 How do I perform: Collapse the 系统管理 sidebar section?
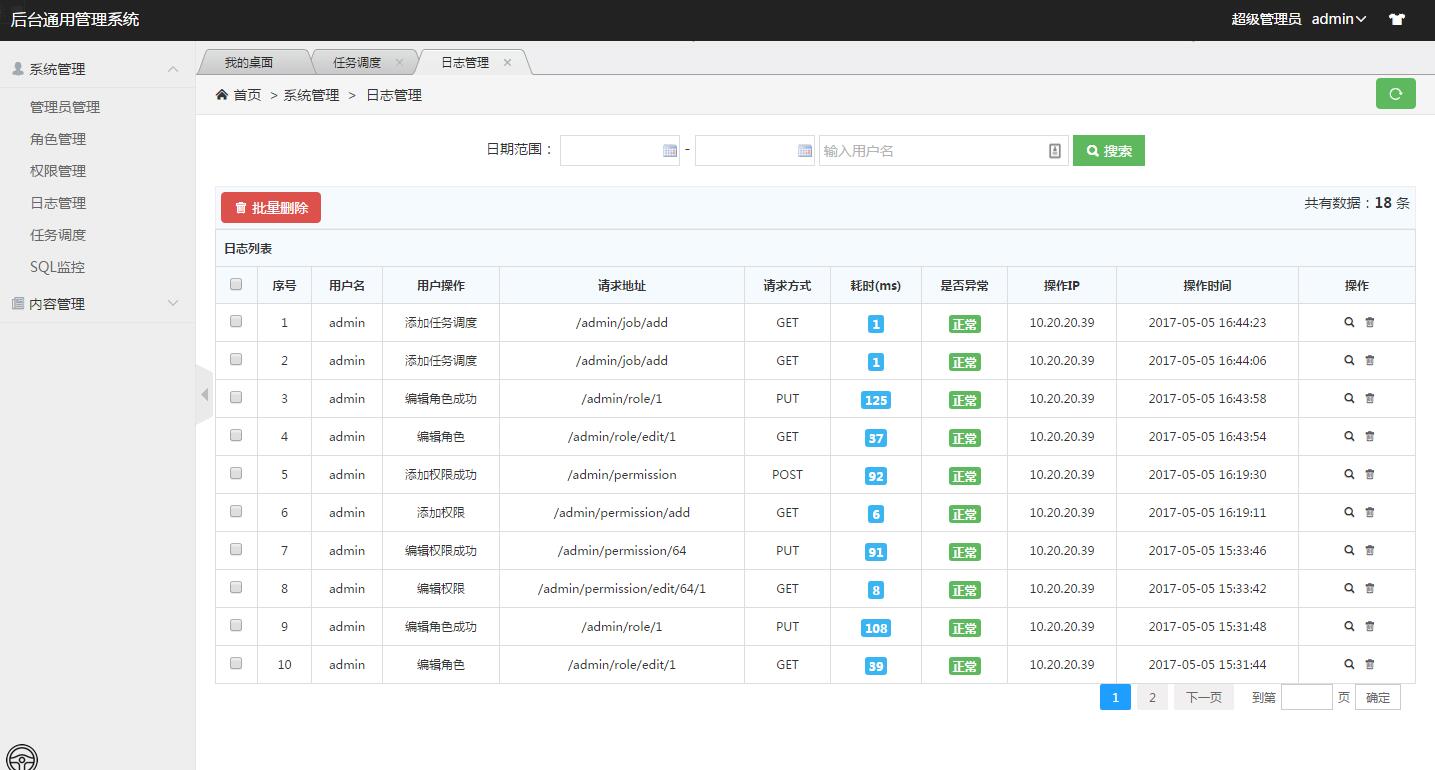97,69
